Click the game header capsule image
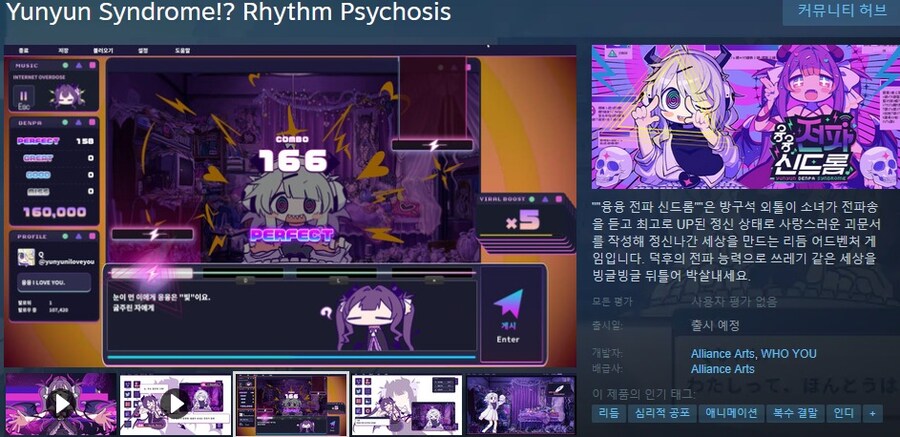 743,116
